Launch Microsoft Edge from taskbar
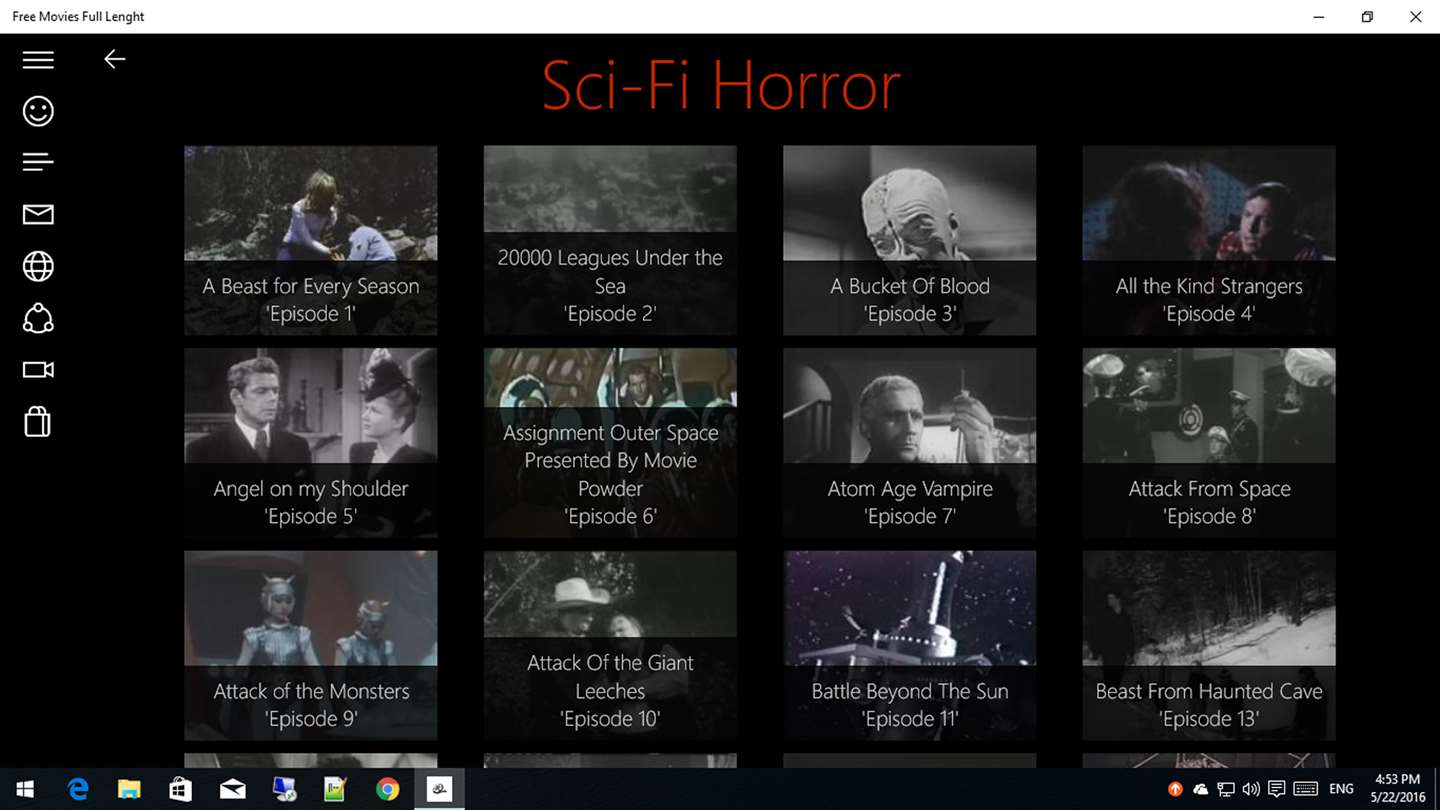 (78, 789)
